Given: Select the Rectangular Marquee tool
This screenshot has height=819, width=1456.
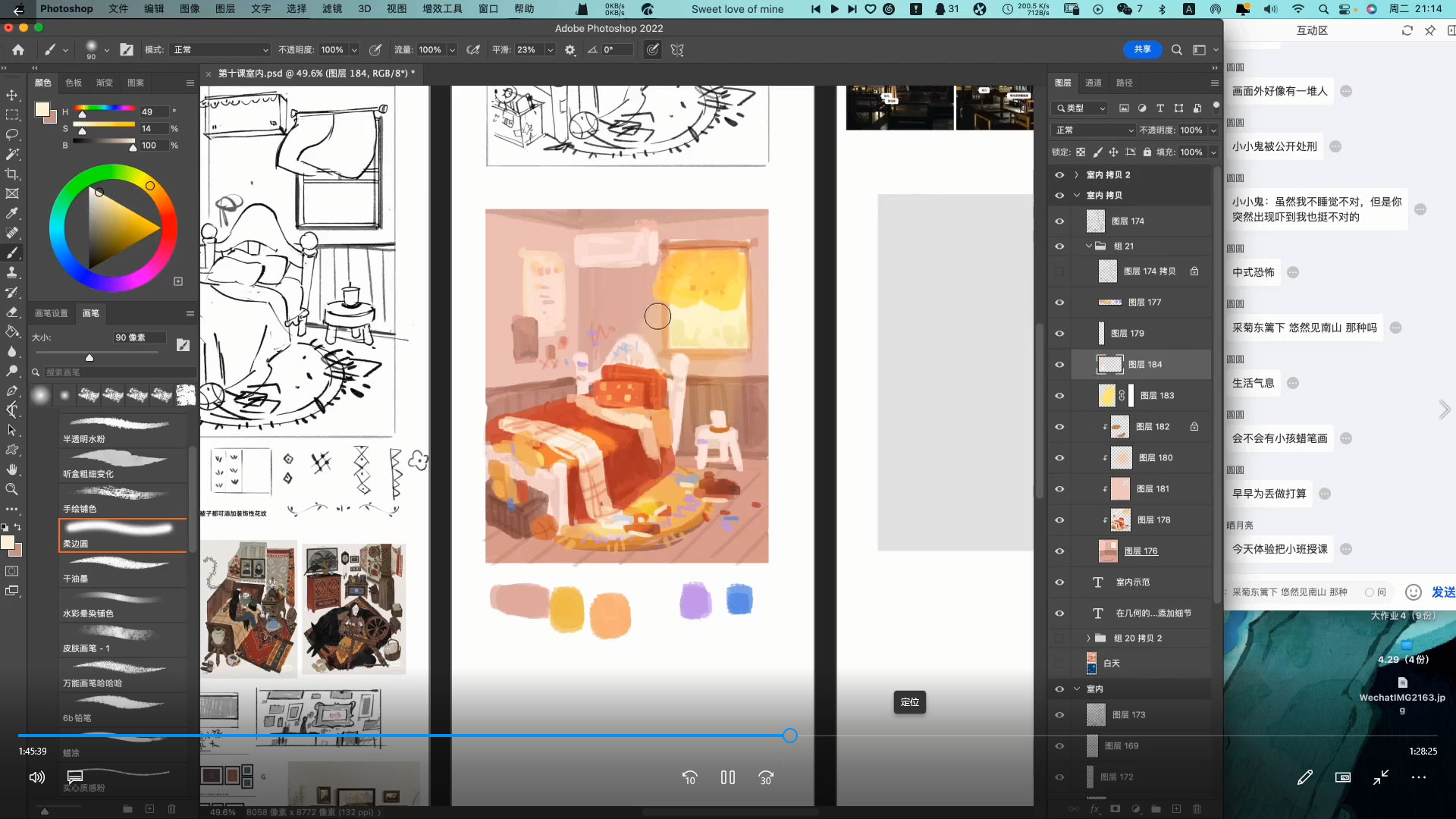Looking at the screenshot, I should [12, 115].
